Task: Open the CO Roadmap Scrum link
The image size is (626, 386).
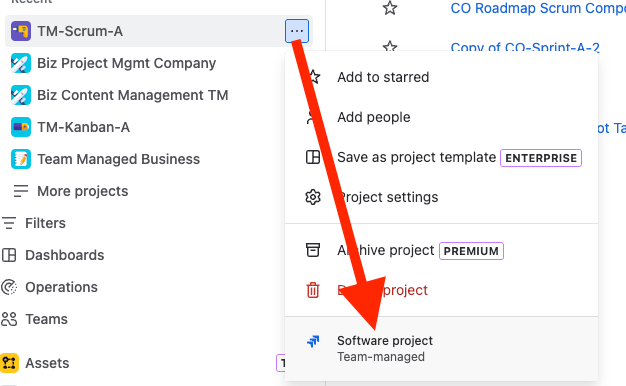Action: [538, 8]
